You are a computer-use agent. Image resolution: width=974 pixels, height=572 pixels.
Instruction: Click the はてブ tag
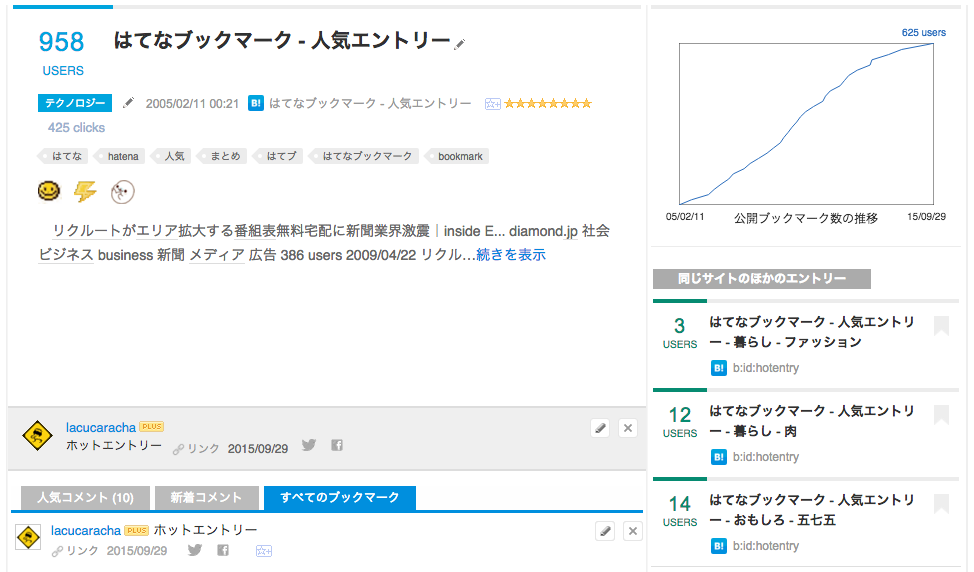pyautogui.click(x=278, y=156)
